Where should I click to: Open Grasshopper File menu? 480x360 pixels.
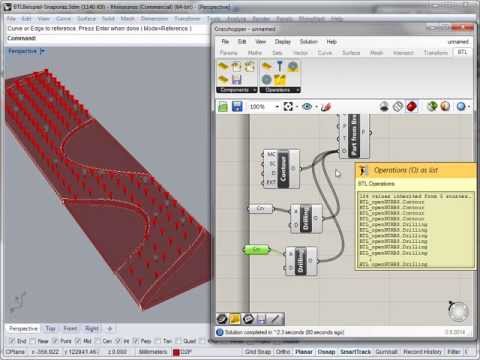225,42
